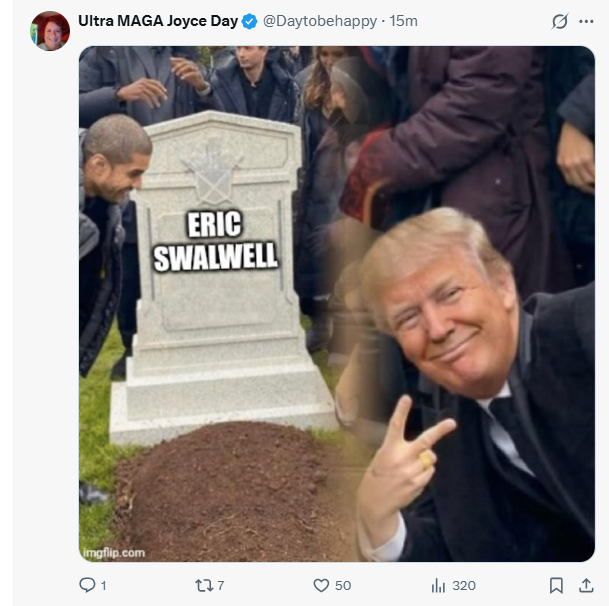Open the More options ellipsis menu

586,22
